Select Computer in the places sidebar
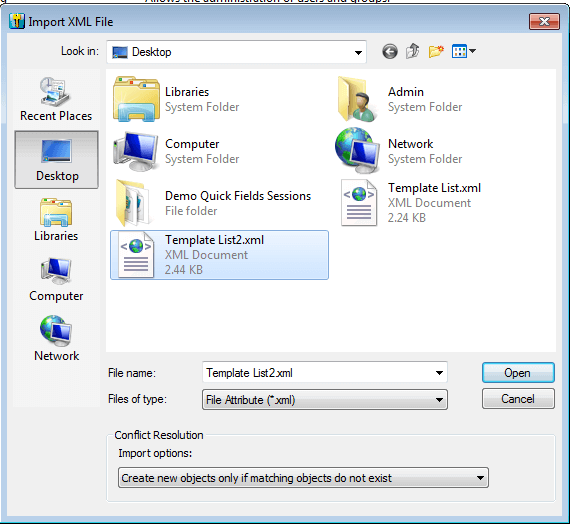 point(56,280)
